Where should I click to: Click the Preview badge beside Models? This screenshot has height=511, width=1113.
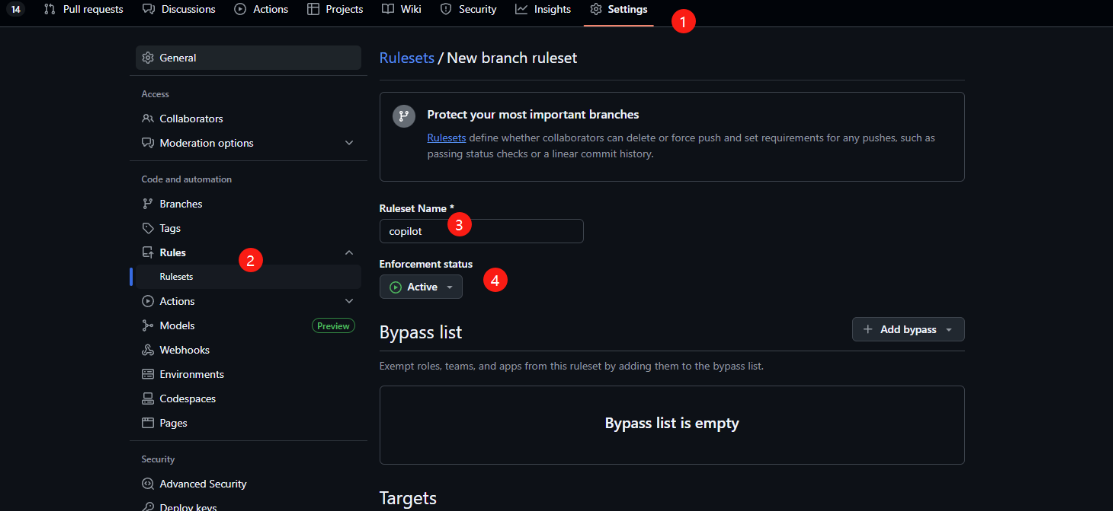333,326
